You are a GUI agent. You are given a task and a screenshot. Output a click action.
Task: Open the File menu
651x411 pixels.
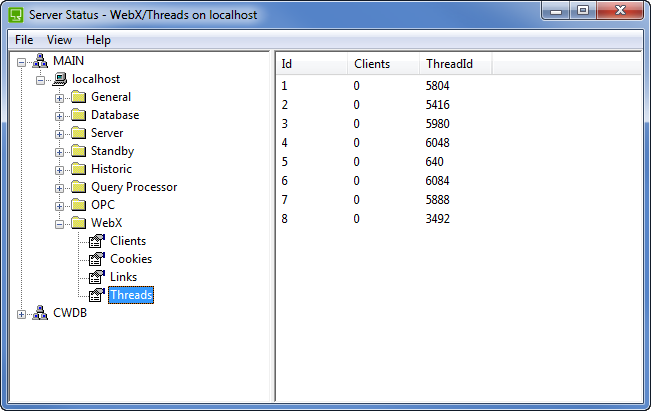point(24,40)
